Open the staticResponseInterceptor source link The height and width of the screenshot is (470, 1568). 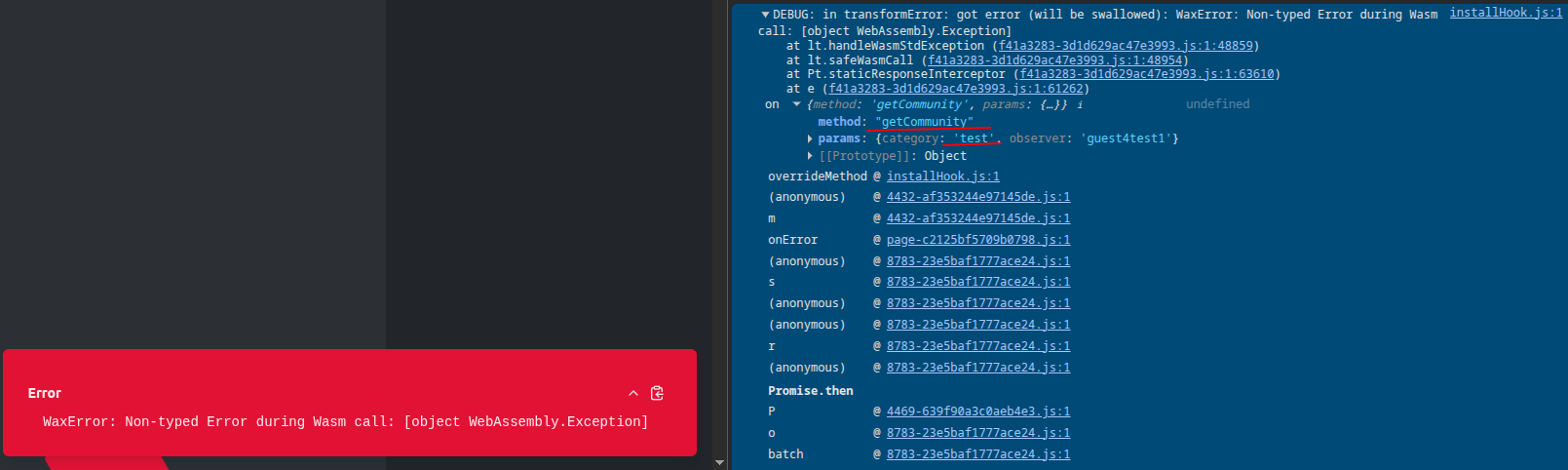point(1146,74)
